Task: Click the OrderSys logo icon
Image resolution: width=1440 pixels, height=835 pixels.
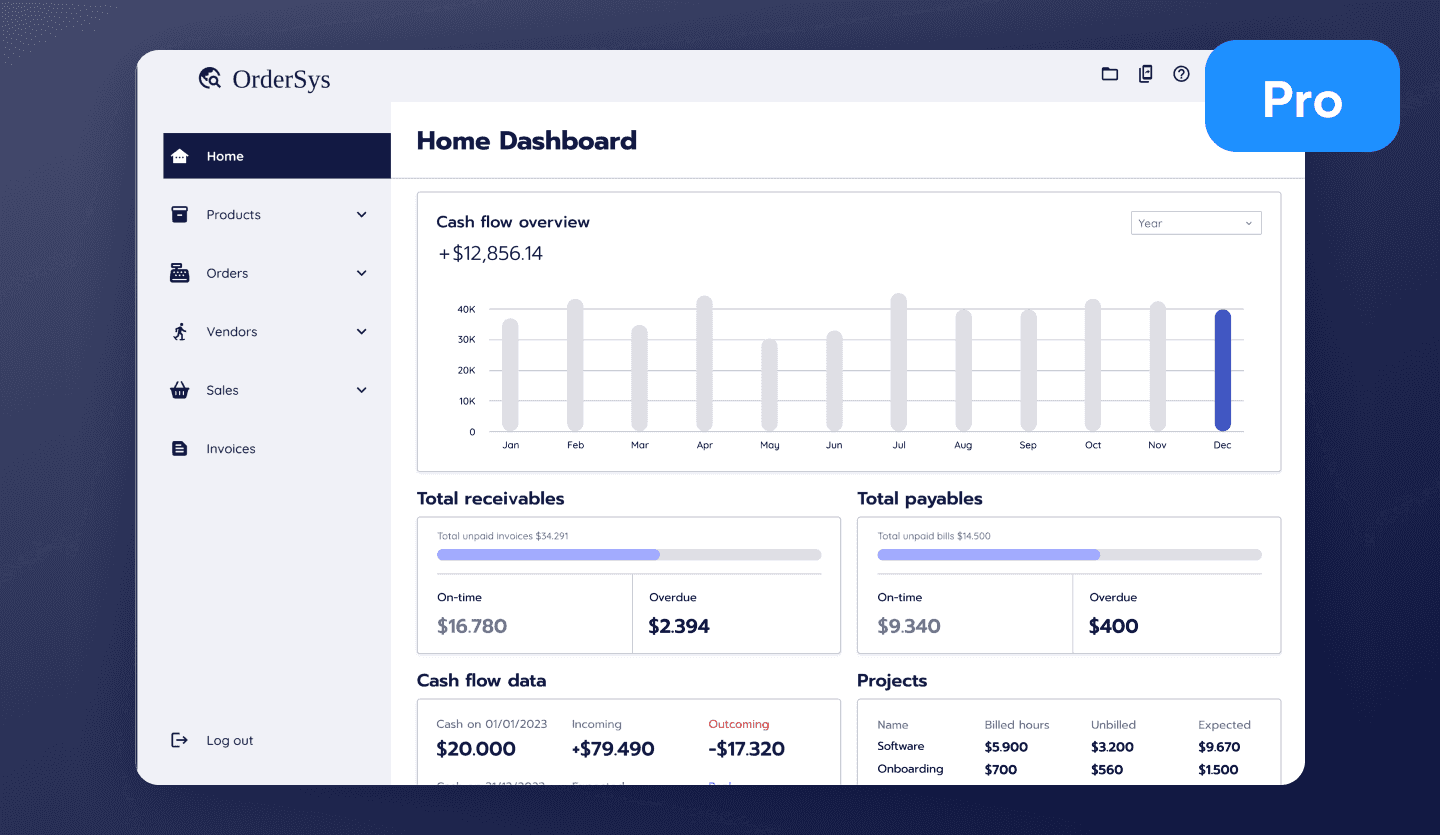Action: (209, 78)
